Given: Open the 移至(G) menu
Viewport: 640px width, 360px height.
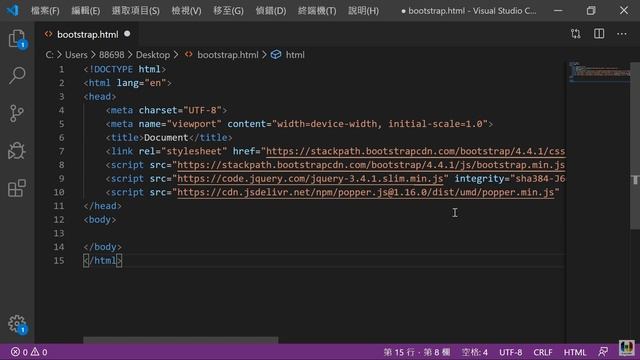Looking at the screenshot, I should pyautogui.click(x=229, y=11).
